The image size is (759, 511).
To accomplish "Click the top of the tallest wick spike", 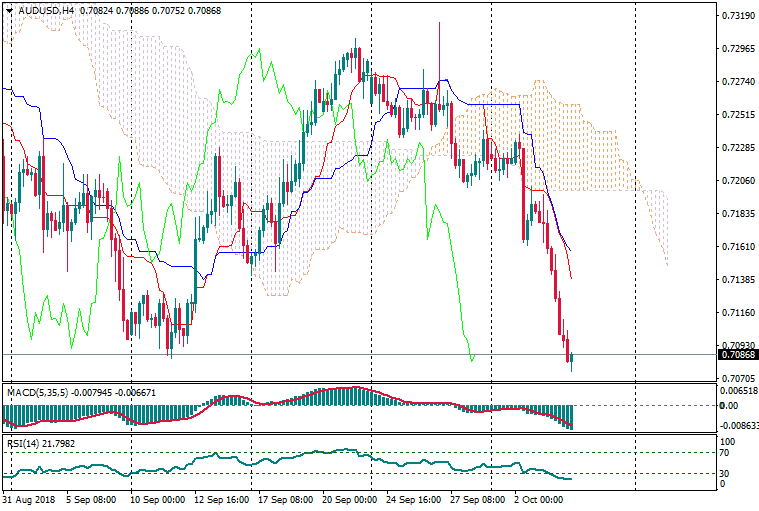I will click(439, 23).
